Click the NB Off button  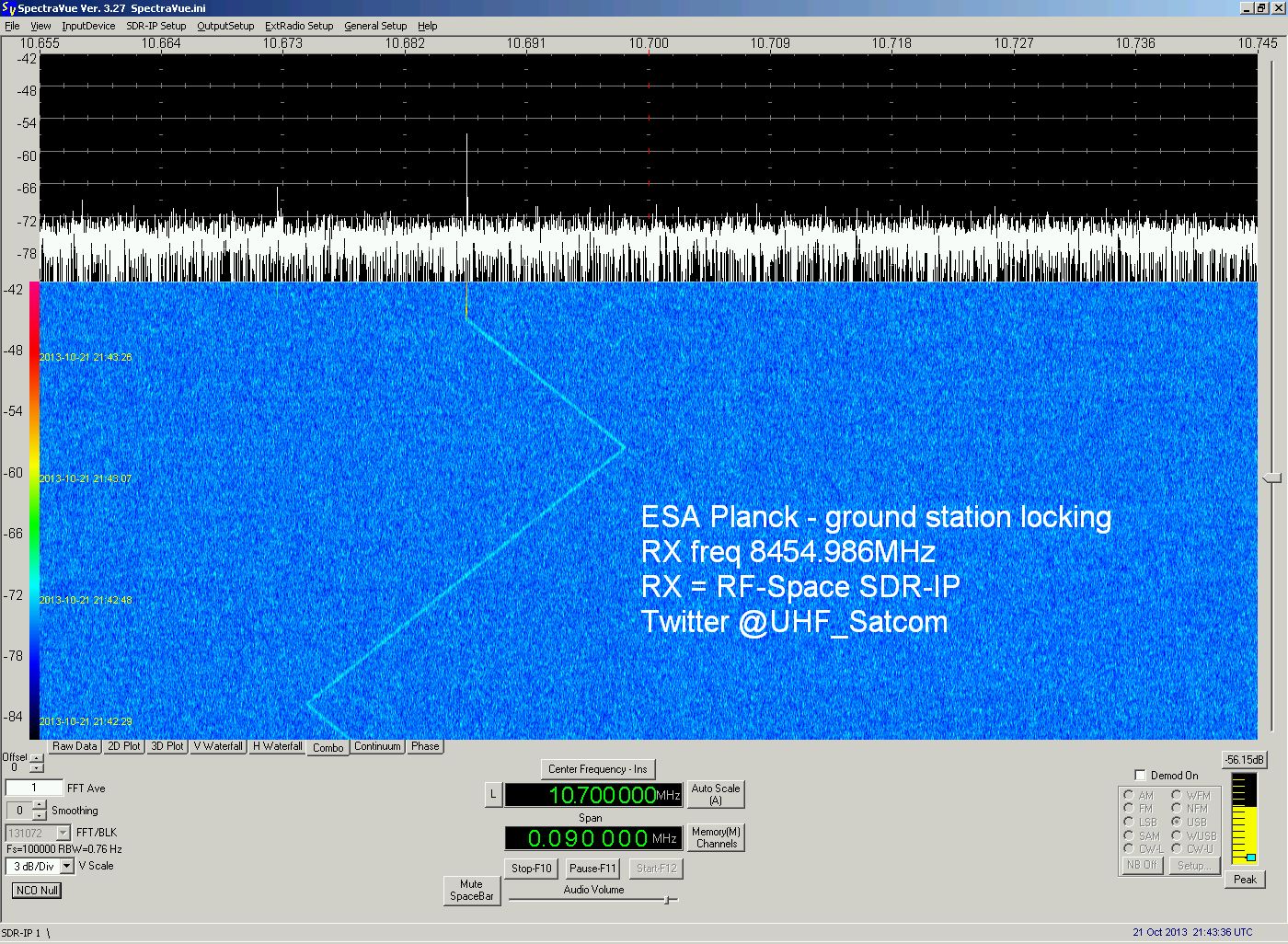click(x=1142, y=865)
